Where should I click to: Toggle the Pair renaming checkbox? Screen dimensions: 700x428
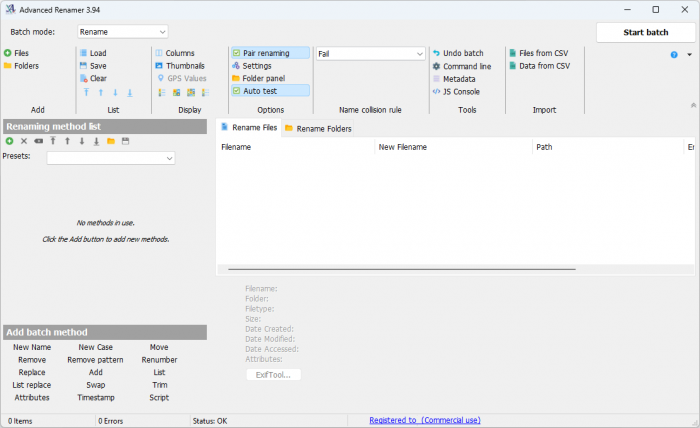(236, 53)
